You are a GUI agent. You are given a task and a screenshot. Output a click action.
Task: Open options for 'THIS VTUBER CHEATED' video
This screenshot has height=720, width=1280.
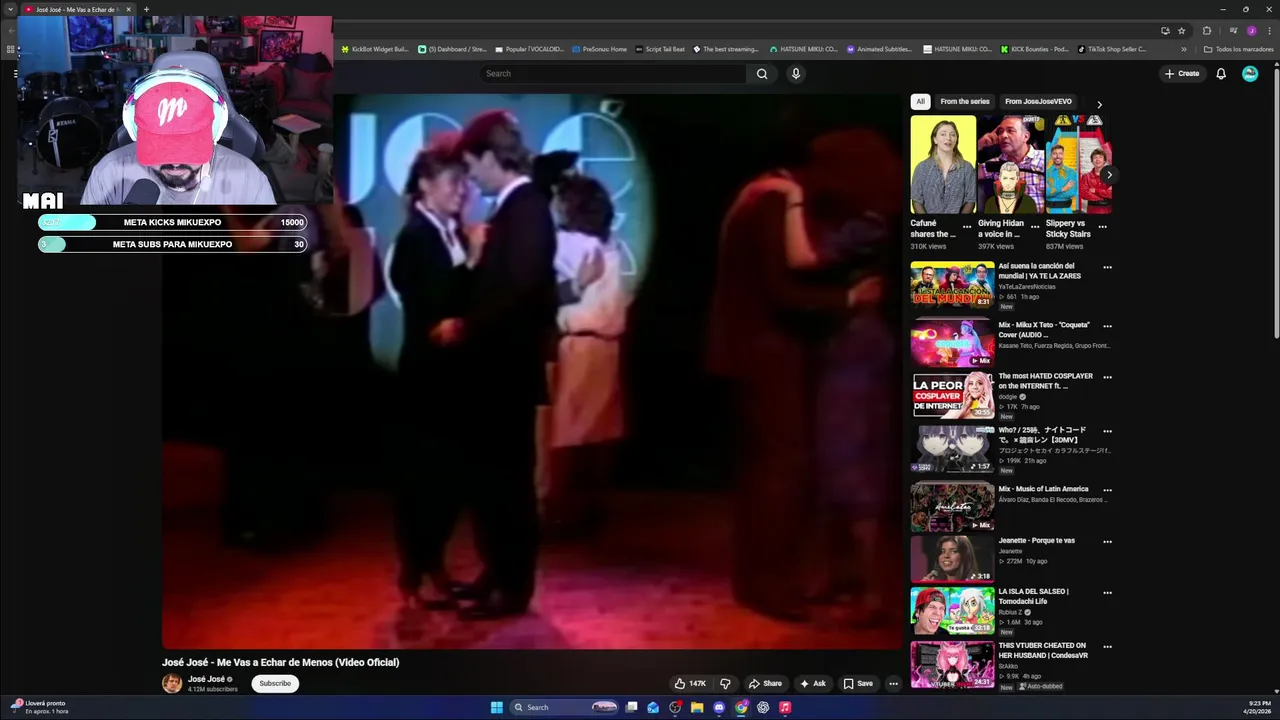tap(1107, 647)
